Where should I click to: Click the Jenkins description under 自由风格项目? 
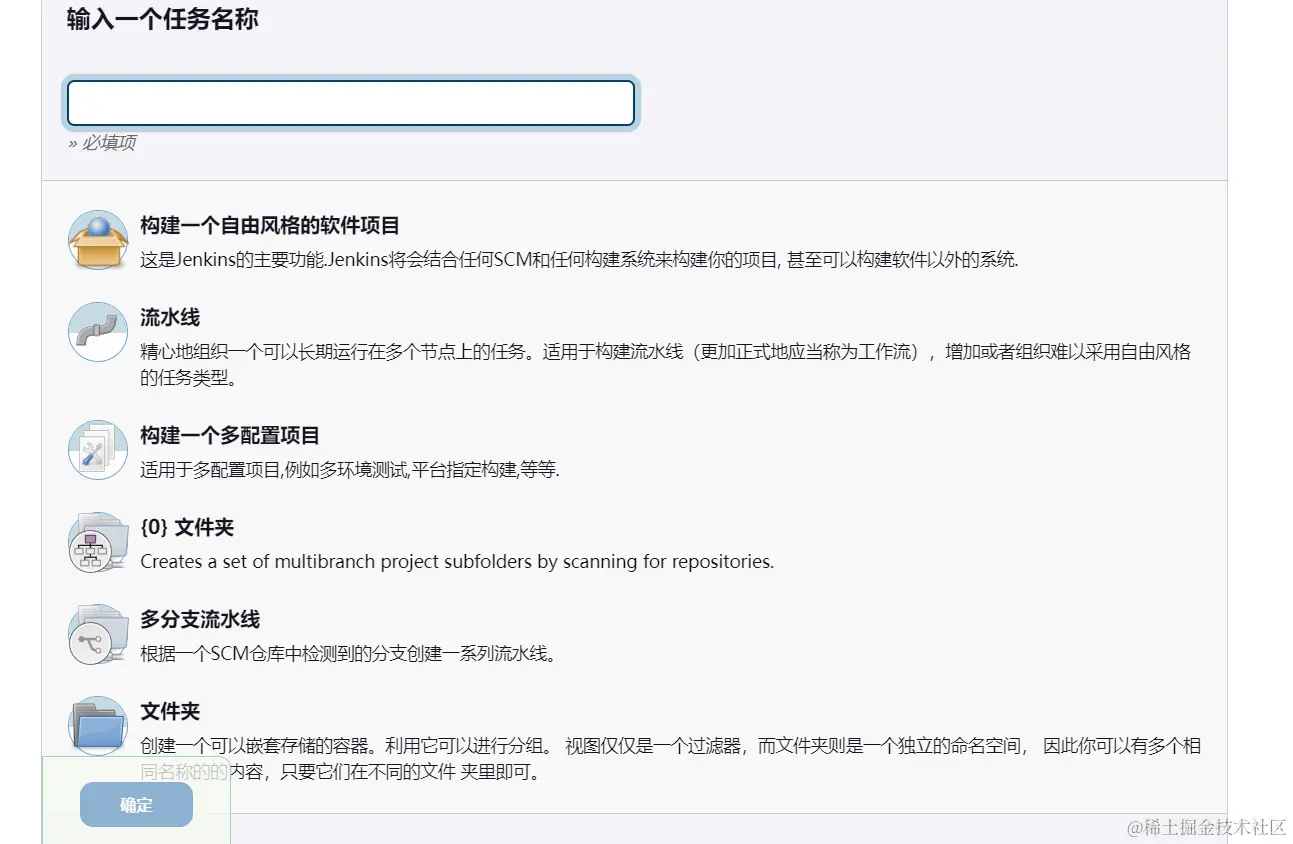coord(580,259)
